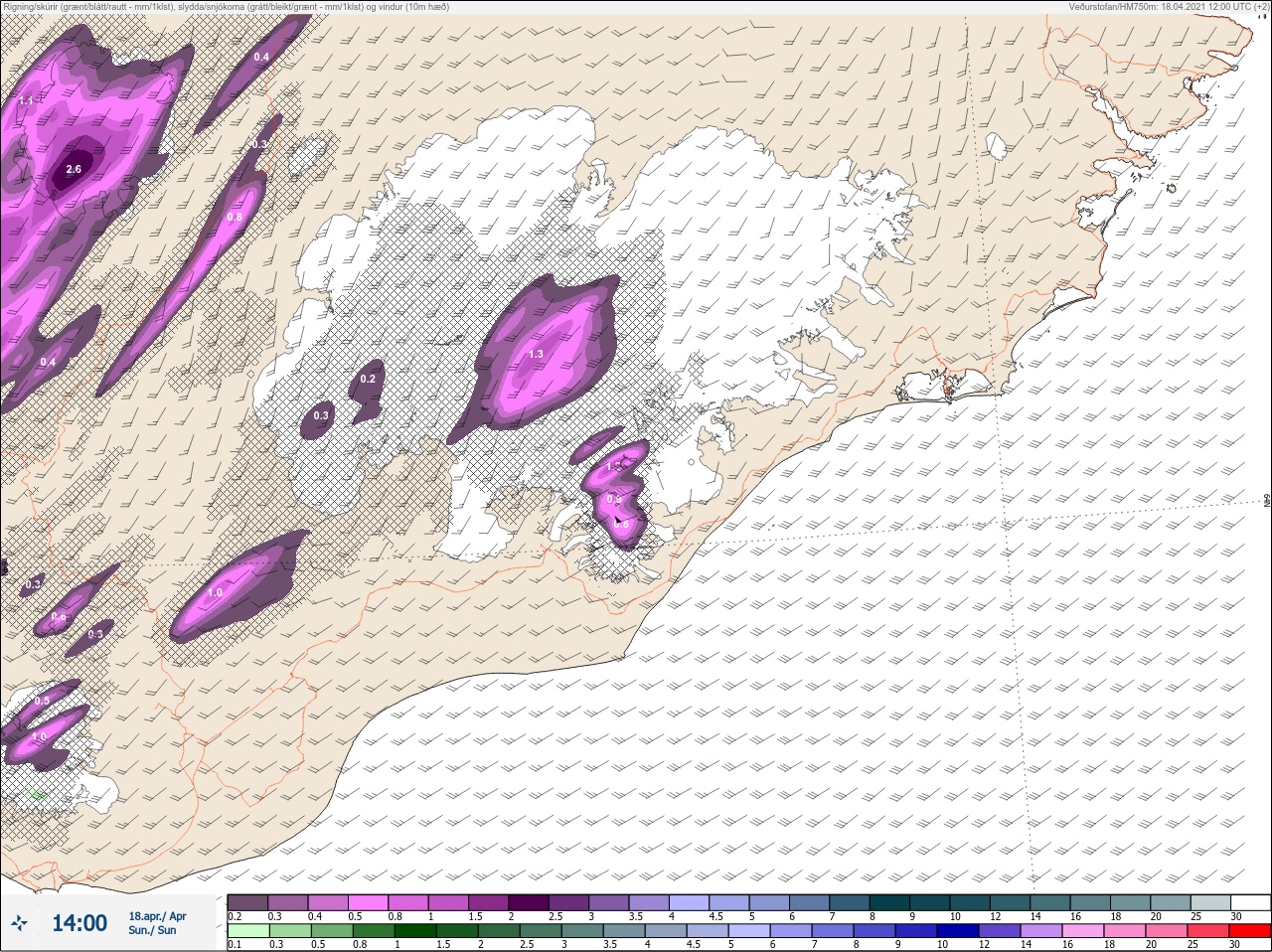Click the 14:00 forecast time display
The height and width of the screenshot is (952, 1272).
[x=79, y=923]
